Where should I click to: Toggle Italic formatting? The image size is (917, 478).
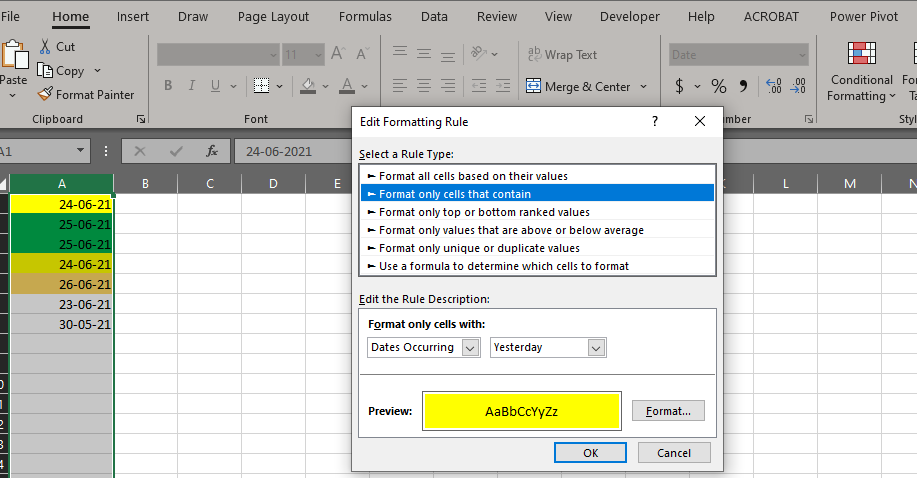[192, 86]
